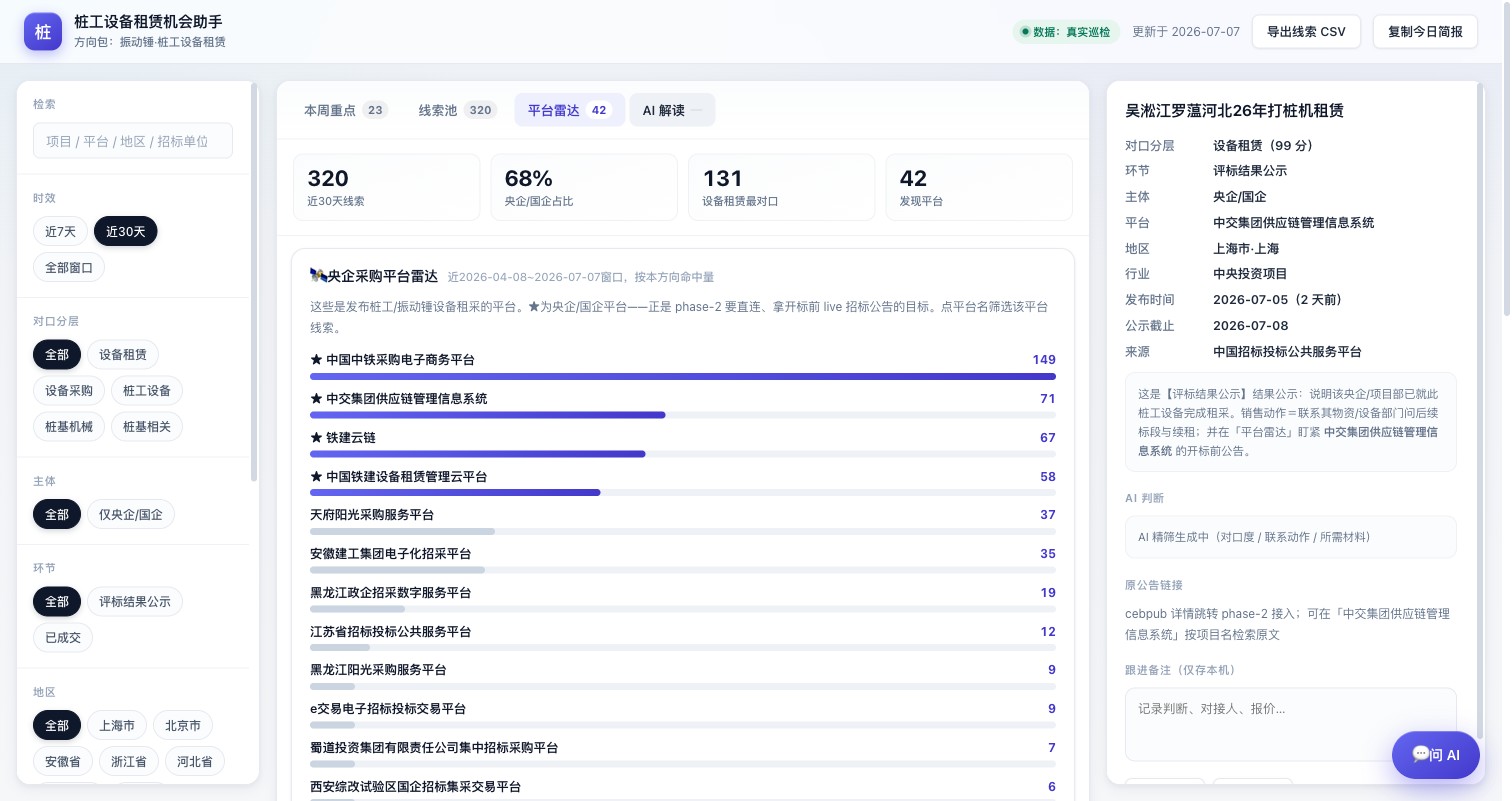Click the progress bar under 中国中铁采购电子商务平台
The height and width of the screenshot is (801, 1512).
683,377
